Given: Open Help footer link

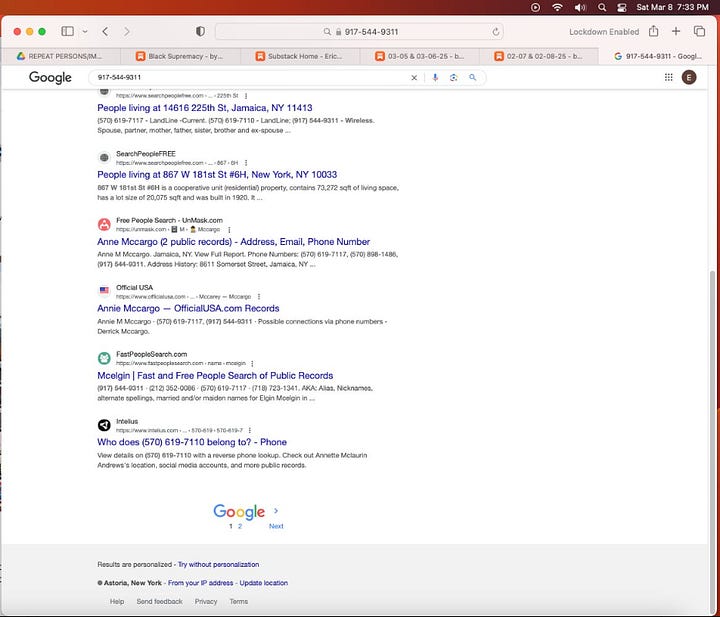Looking at the screenshot, I should coord(117,601).
